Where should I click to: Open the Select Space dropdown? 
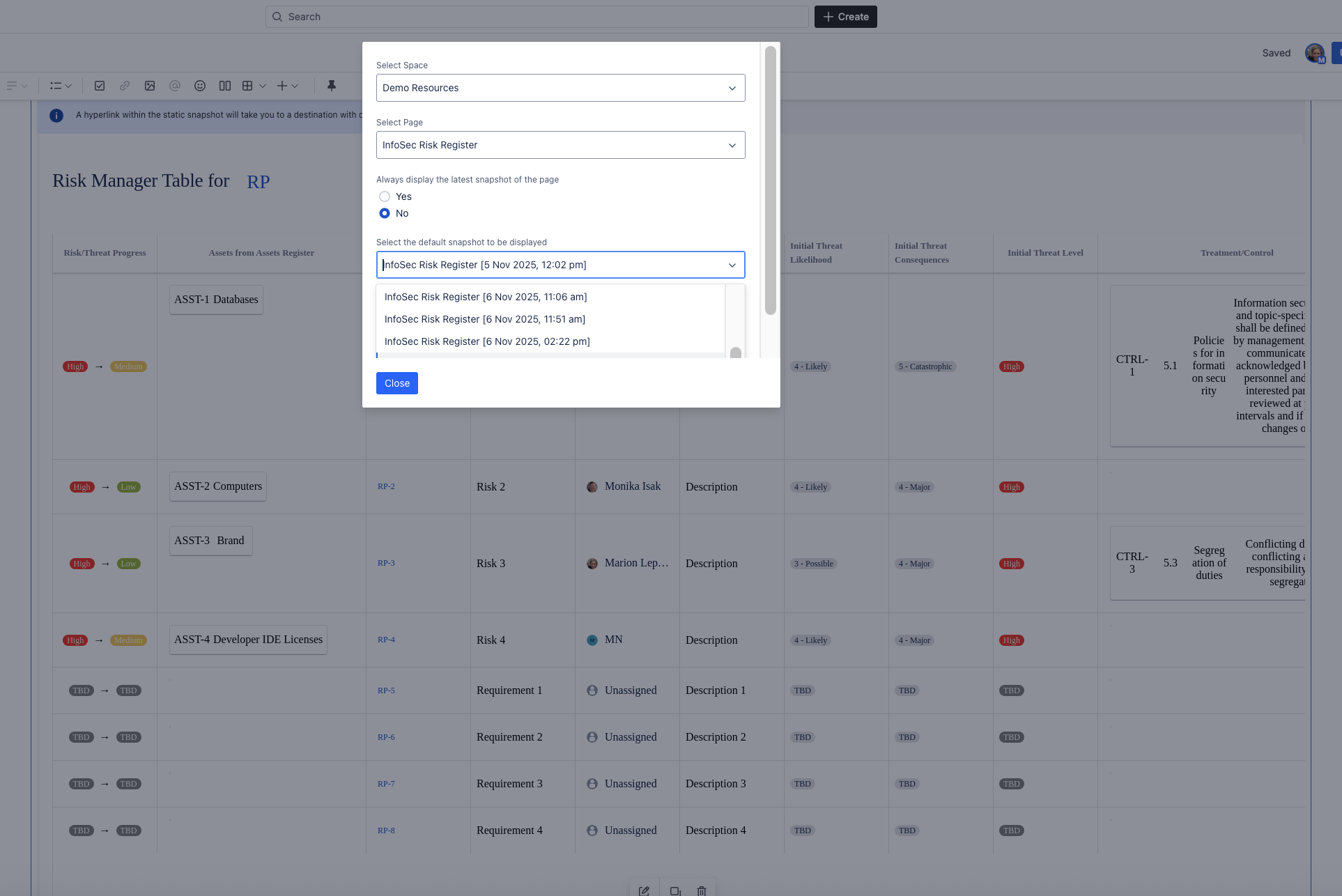[x=560, y=88]
